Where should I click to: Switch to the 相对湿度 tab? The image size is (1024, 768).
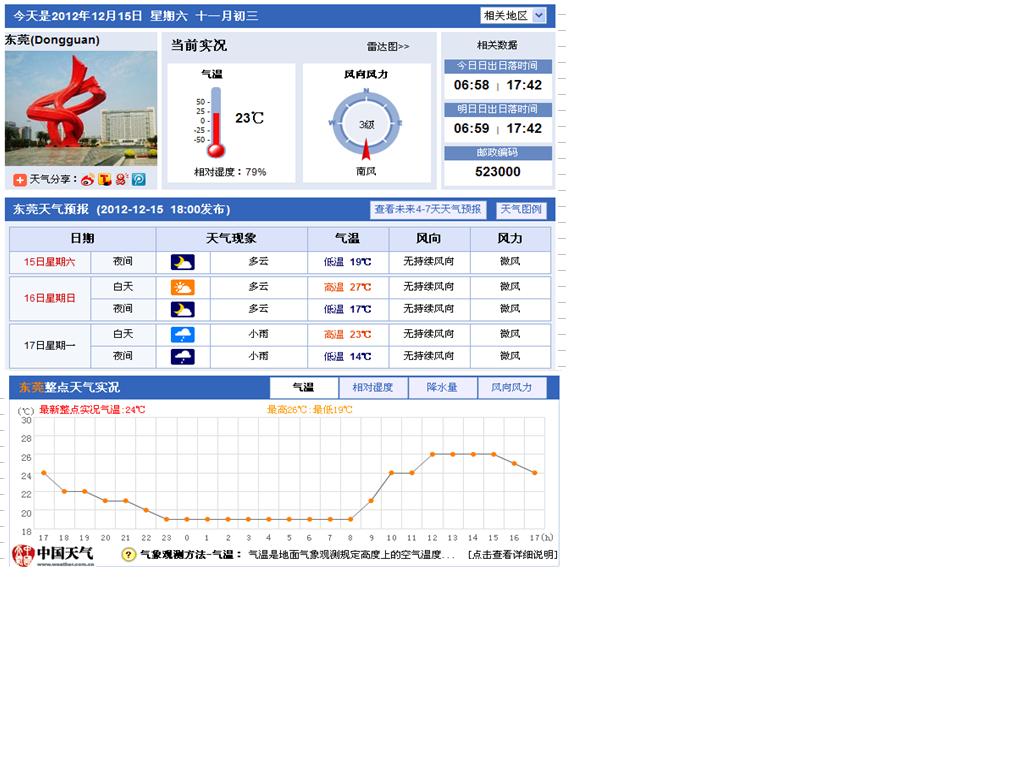(x=373, y=388)
